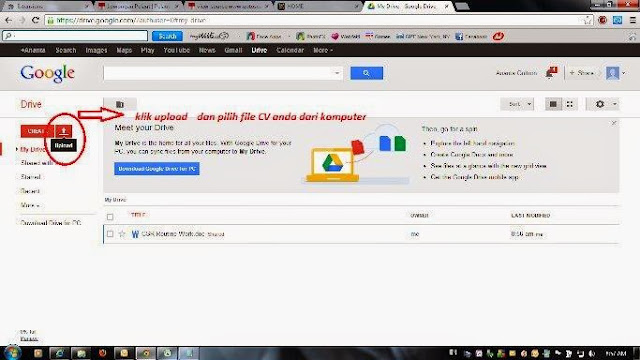640x360 pixels.
Task: Click Explore the left hand navigation link
Action: point(472,143)
